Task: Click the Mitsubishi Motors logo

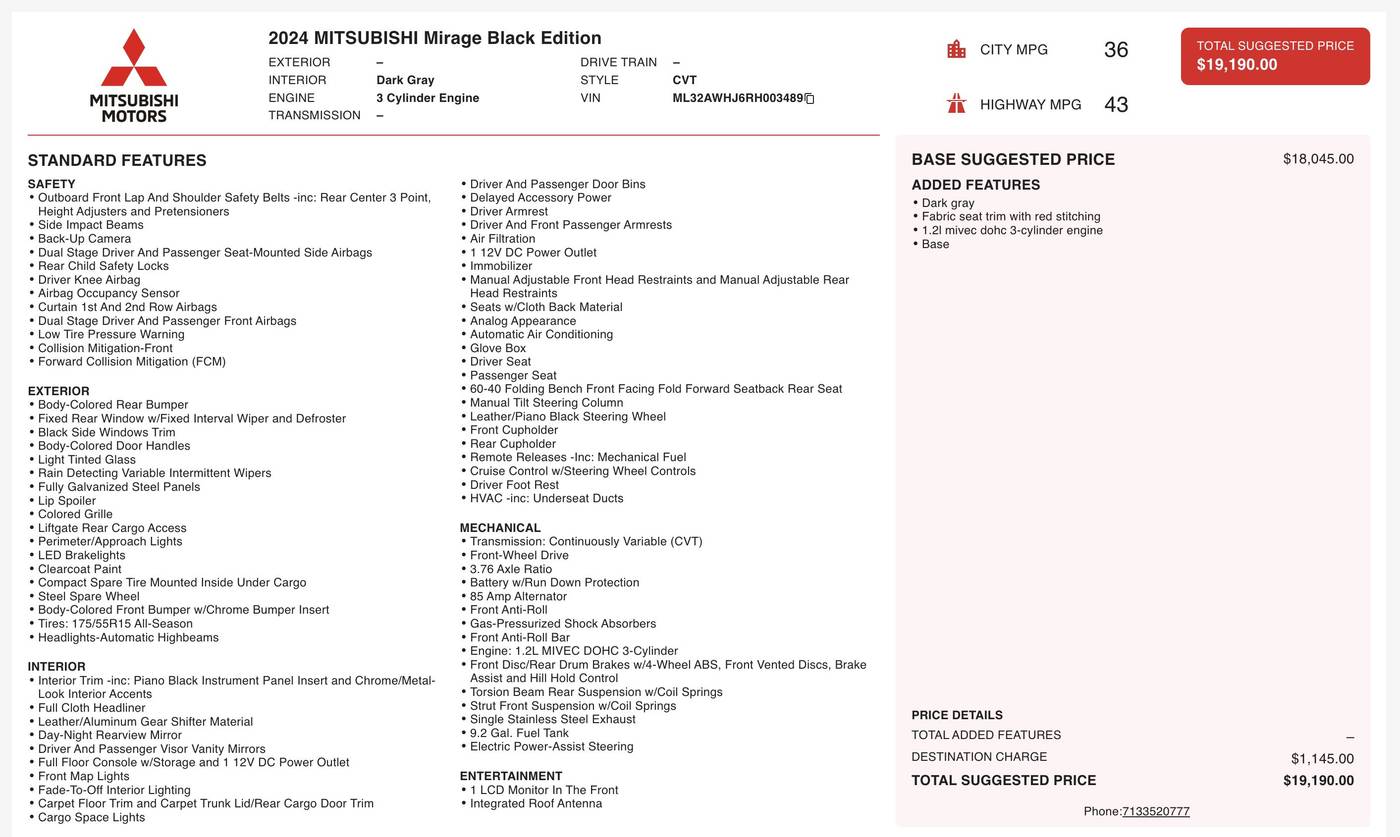Action: pos(134,76)
